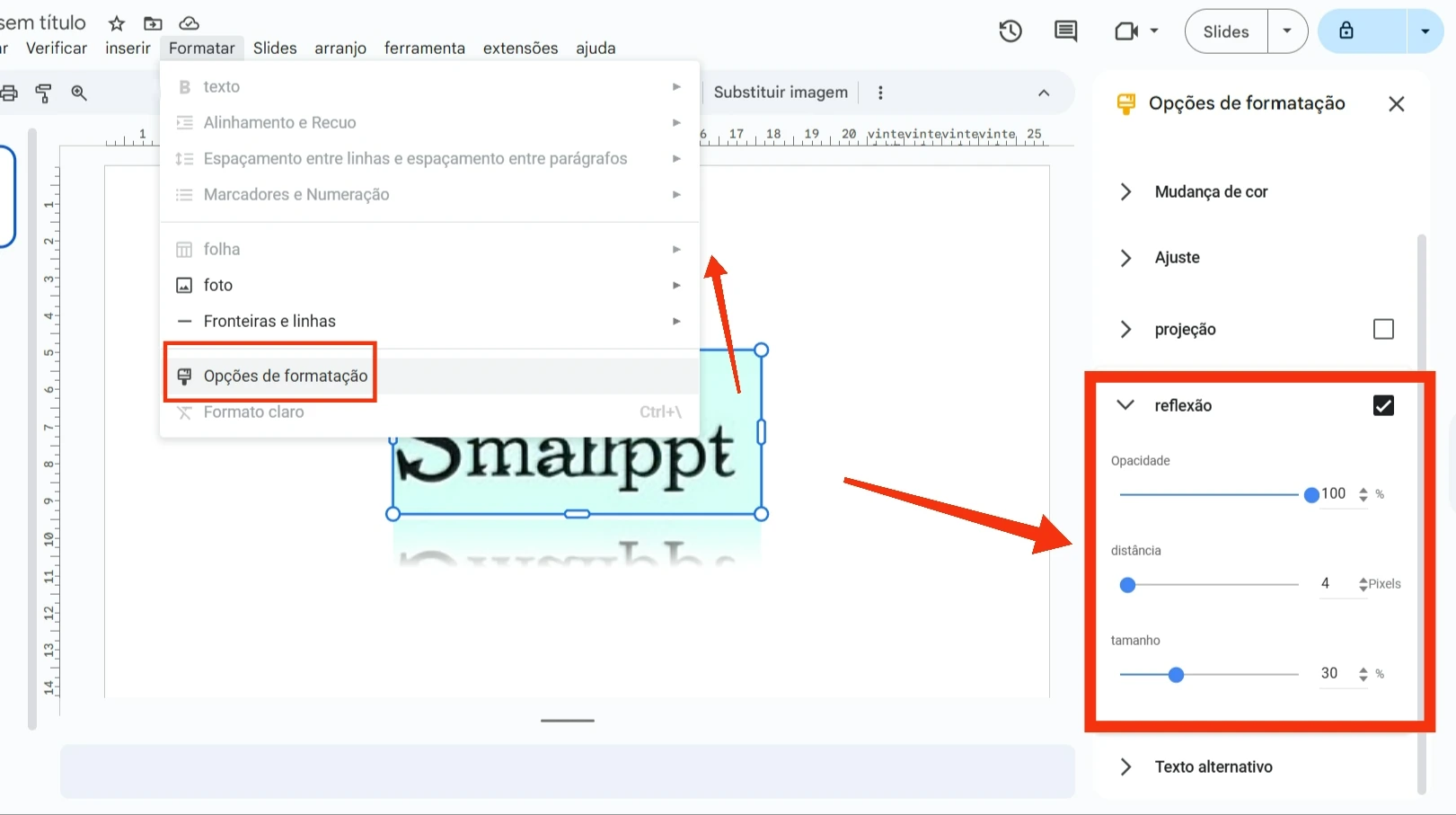Open the comments panel

point(1064,31)
